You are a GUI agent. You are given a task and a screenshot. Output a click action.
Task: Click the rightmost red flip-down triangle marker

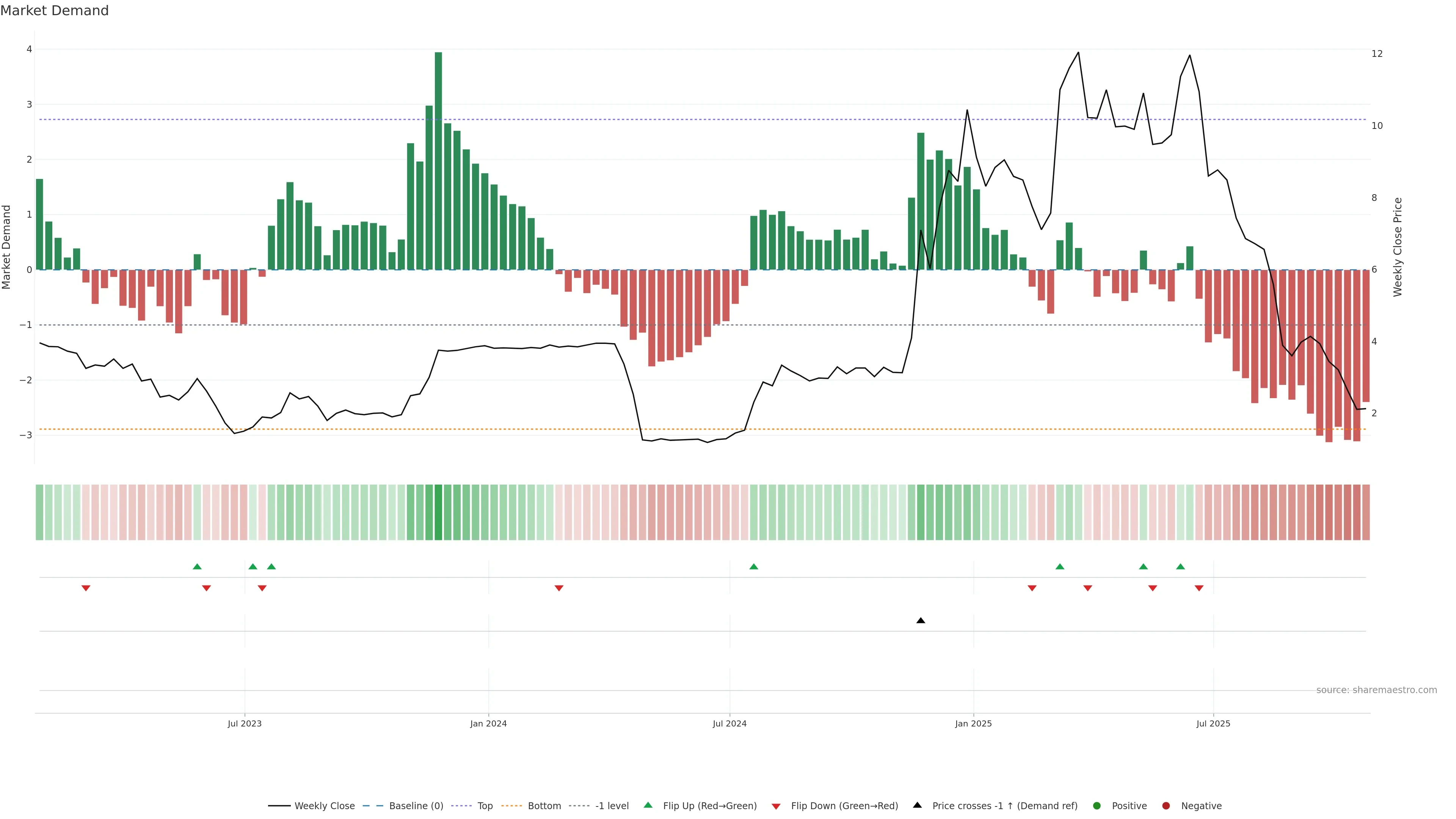1199,588
